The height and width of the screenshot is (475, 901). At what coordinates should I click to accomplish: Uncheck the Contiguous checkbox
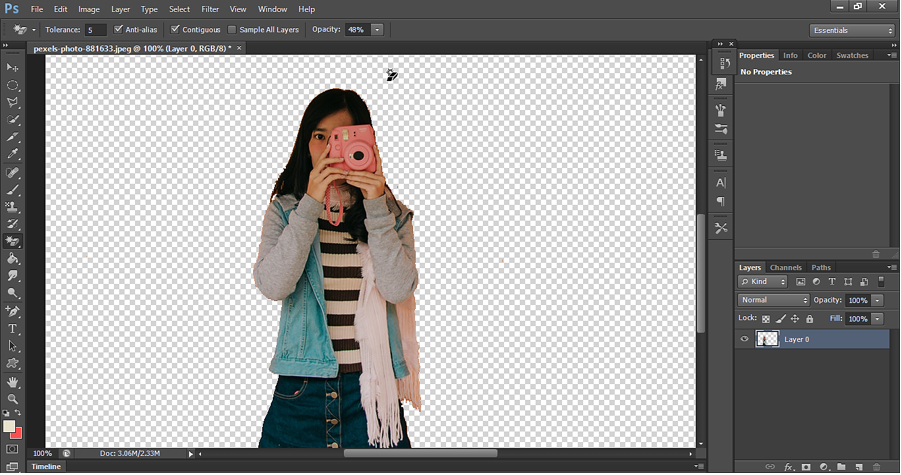point(175,29)
